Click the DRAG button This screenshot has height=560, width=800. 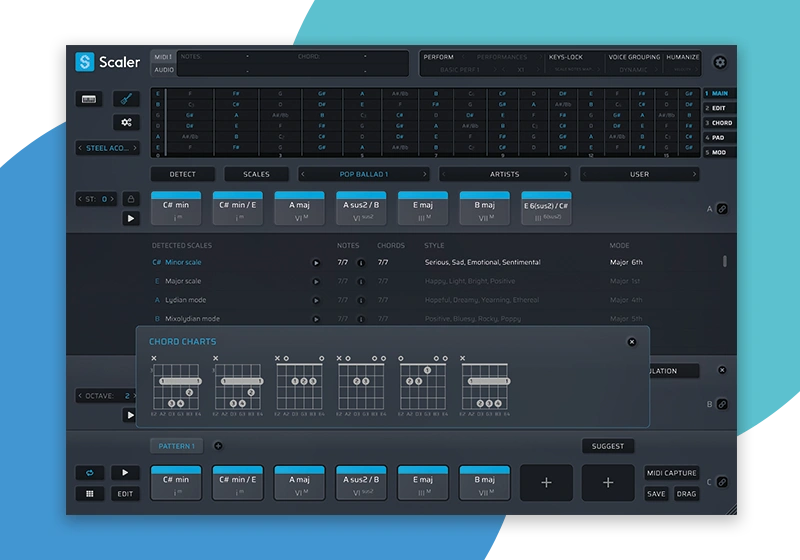click(x=686, y=494)
